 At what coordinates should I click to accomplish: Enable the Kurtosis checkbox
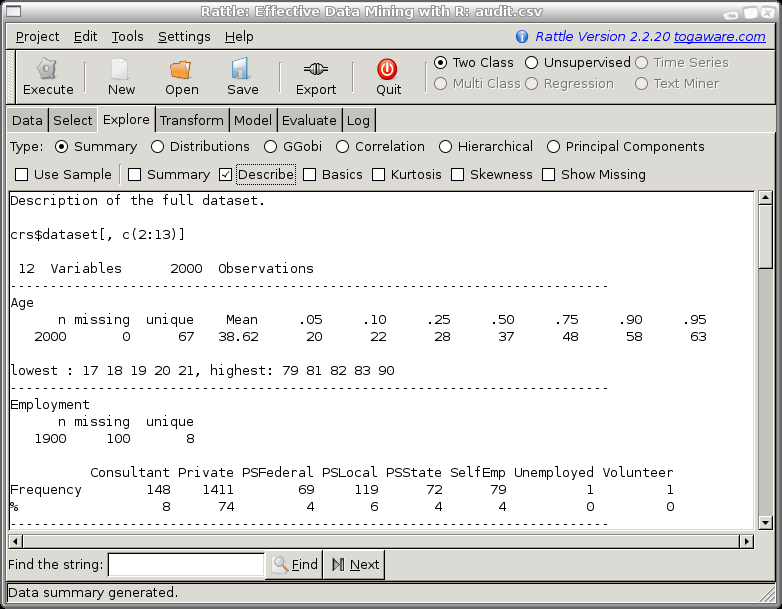tap(379, 175)
